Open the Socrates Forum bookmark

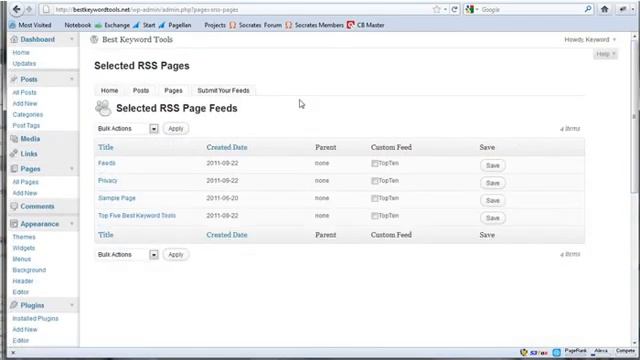[256, 25]
